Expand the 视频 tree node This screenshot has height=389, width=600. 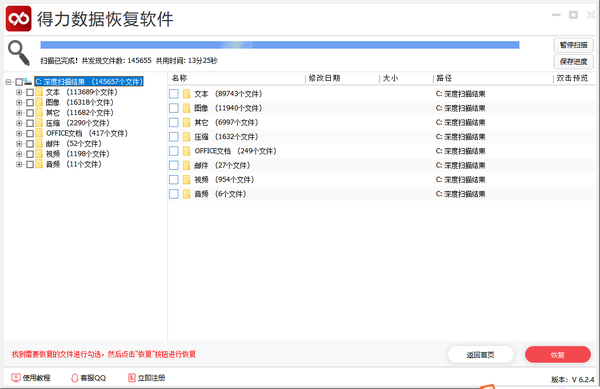[x=19, y=154]
